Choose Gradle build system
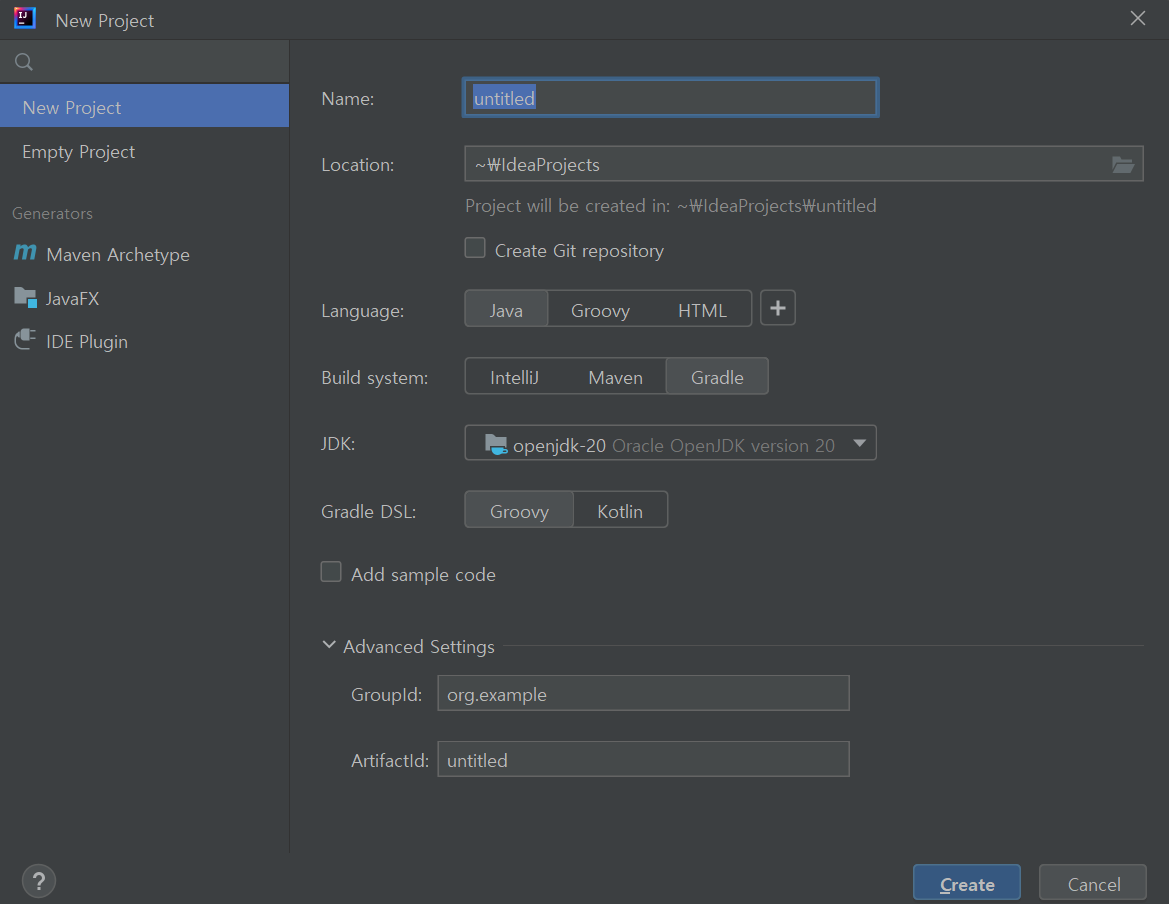The height and width of the screenshot is (904, 1169). coord(717,376)
